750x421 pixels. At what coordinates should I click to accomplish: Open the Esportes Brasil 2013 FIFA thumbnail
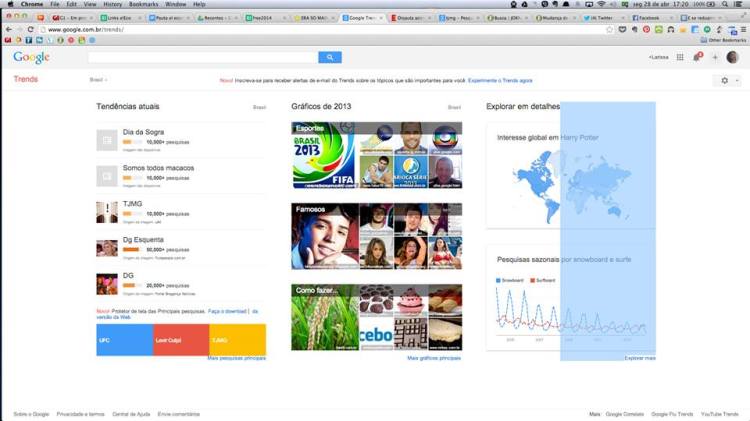[x=324, y=155]
